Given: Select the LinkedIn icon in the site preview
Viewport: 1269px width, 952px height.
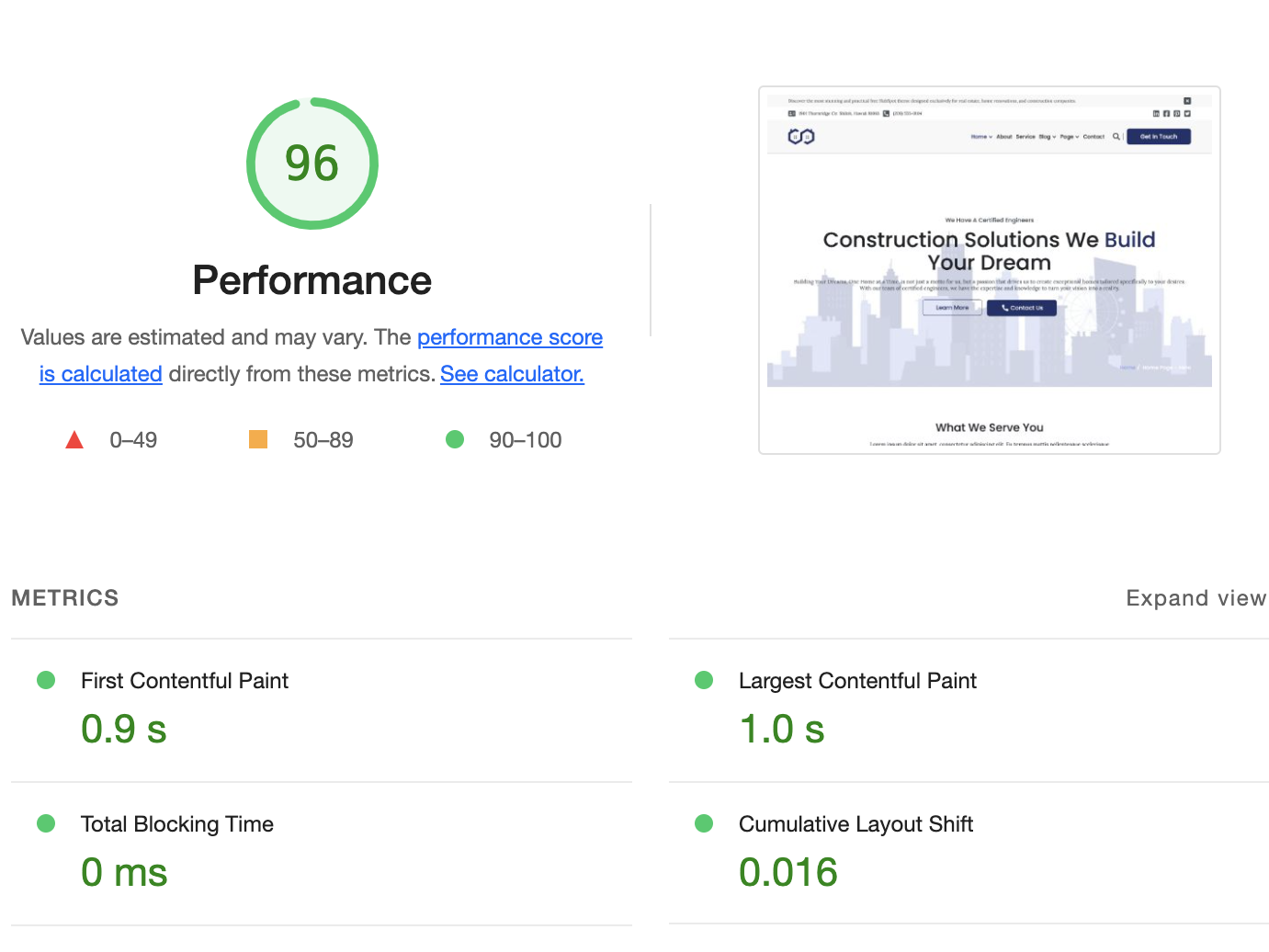Looking at the screenshot, I should click(x=1156, y=112).
